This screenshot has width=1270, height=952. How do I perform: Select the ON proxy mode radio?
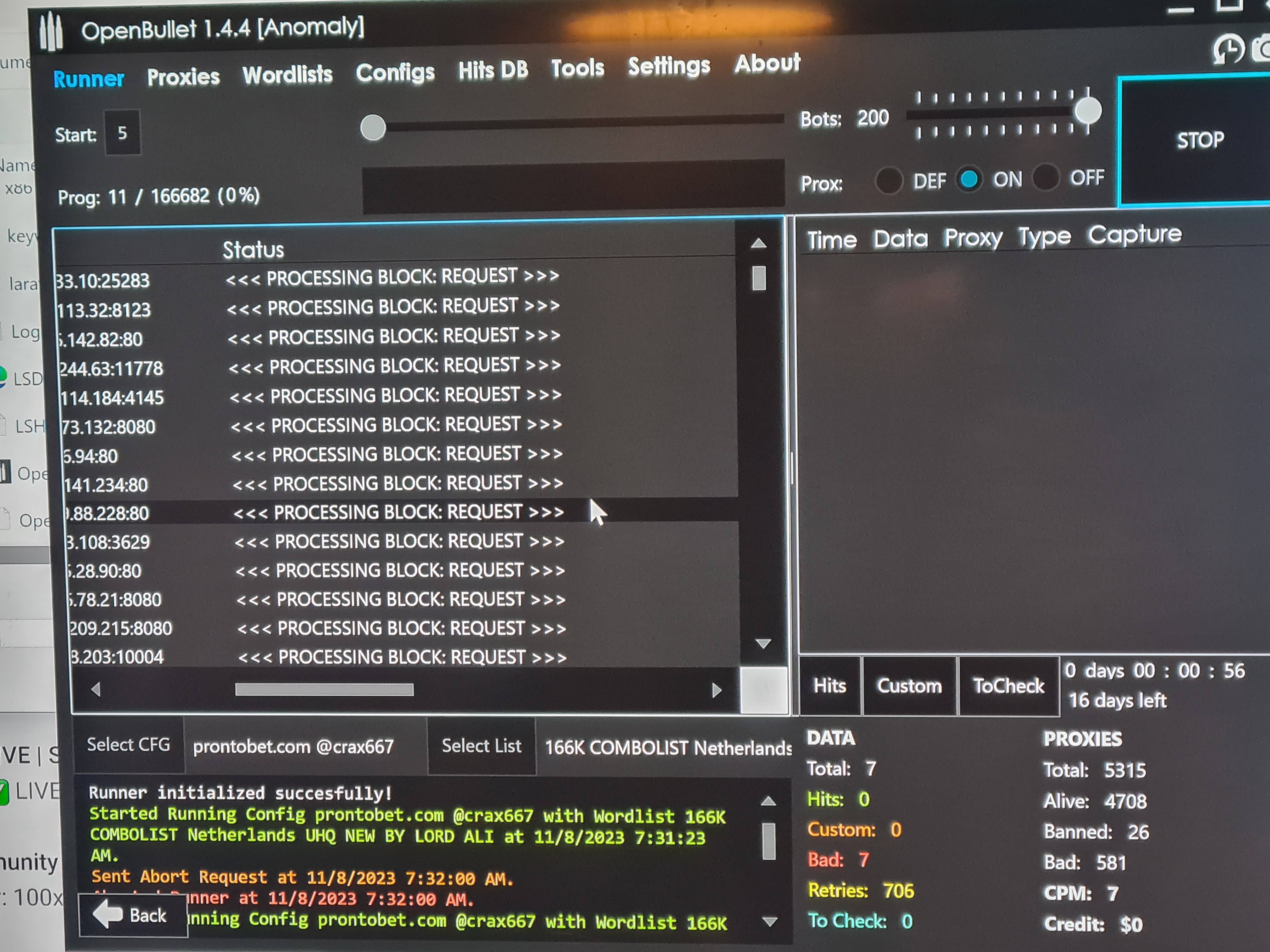tap(969, 180)
